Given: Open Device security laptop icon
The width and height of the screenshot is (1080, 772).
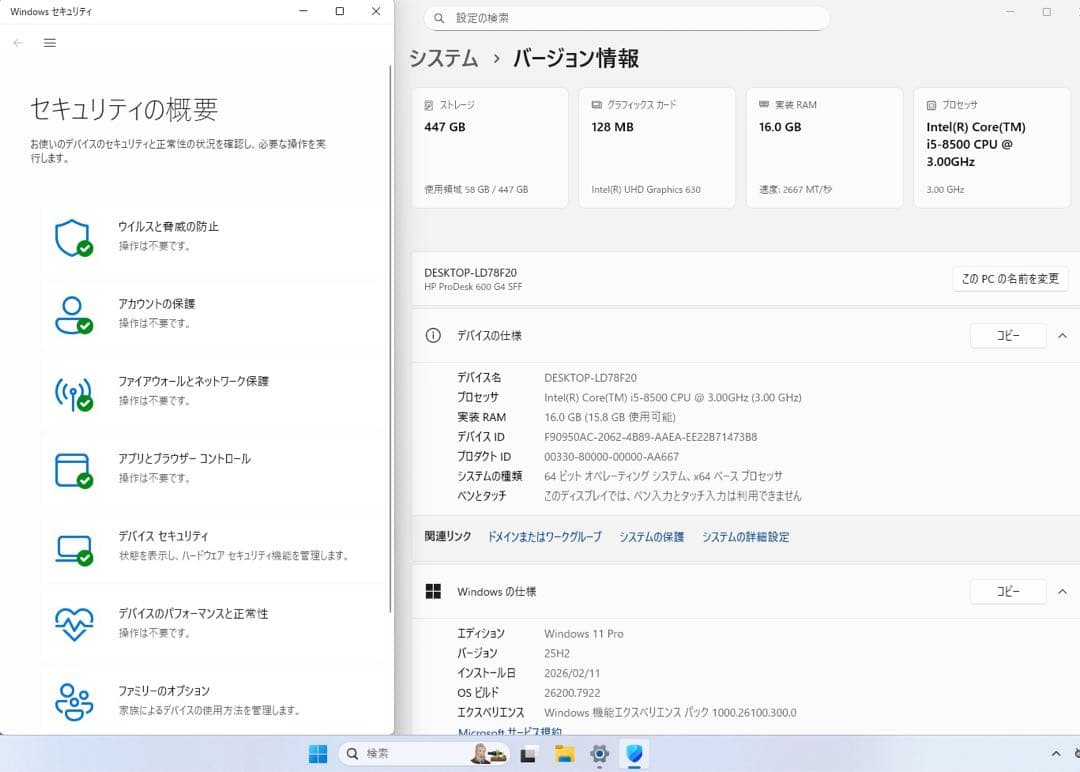Looking at the screenshot, I should (x=74, y=550).
